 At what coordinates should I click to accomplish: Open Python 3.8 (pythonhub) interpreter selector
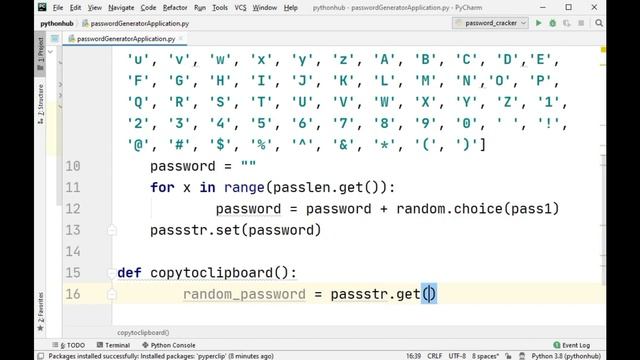point(566,356)
